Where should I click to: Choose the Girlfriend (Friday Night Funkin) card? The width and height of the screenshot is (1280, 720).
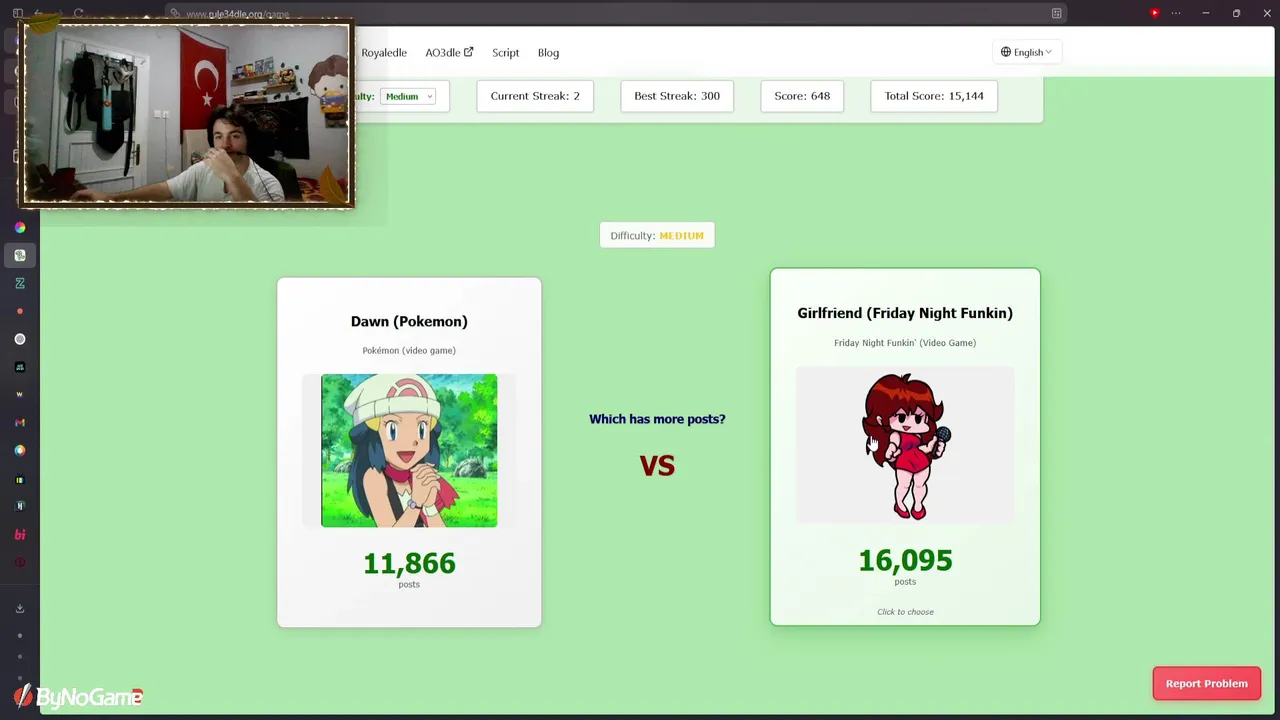point(905,447)
